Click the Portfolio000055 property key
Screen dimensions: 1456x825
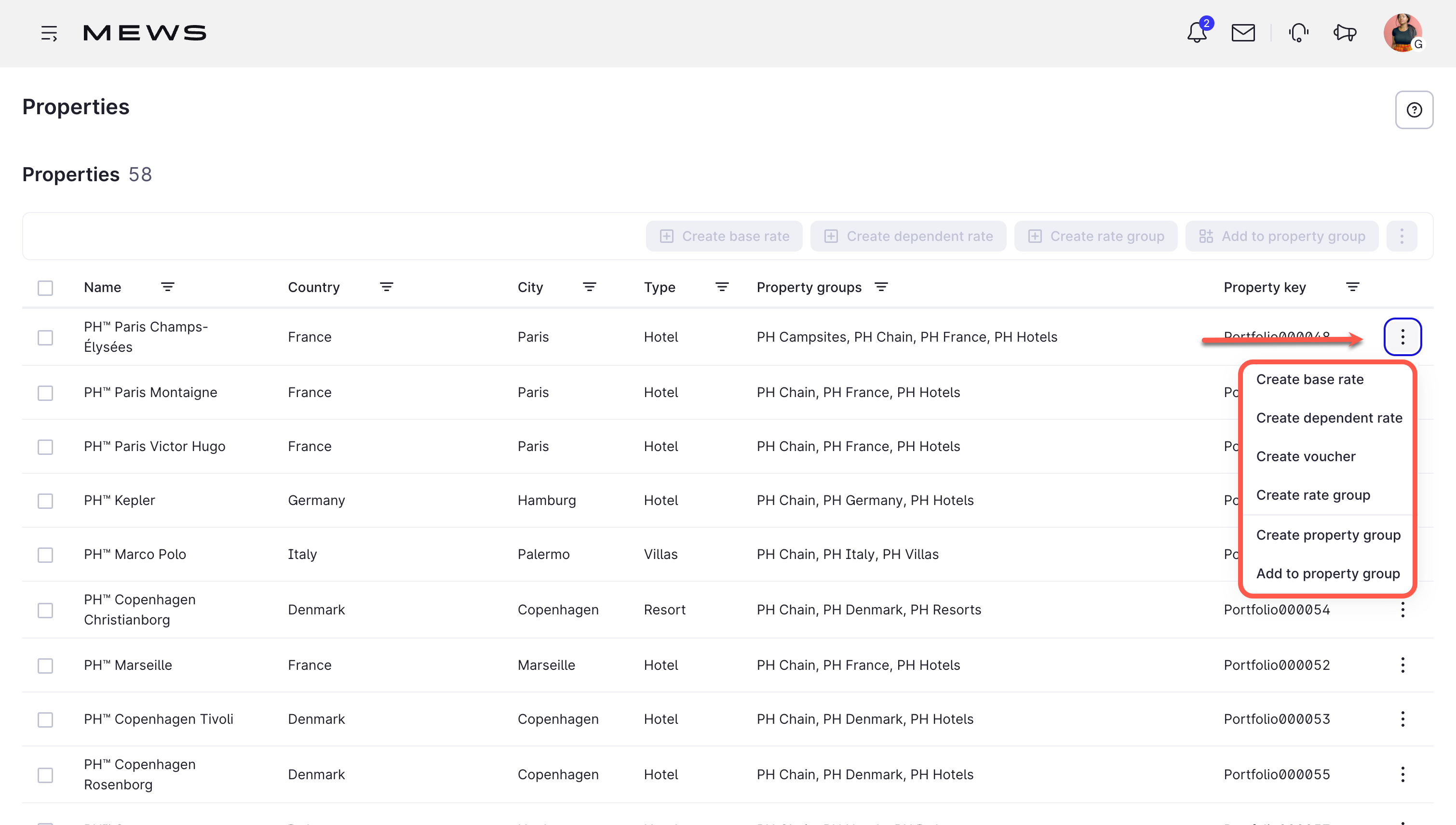1276,774
